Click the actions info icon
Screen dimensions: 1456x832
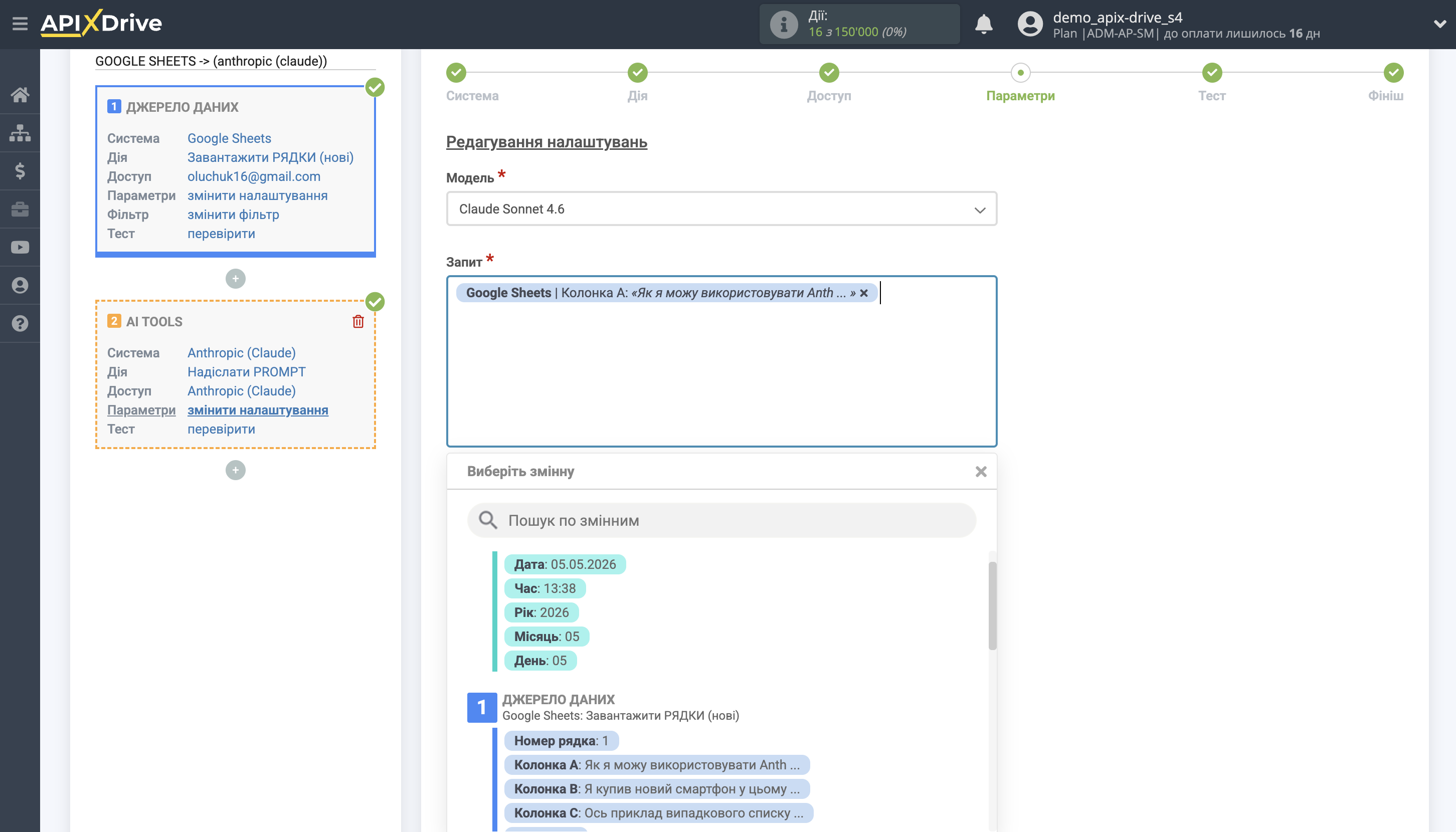tap(783, 24)
